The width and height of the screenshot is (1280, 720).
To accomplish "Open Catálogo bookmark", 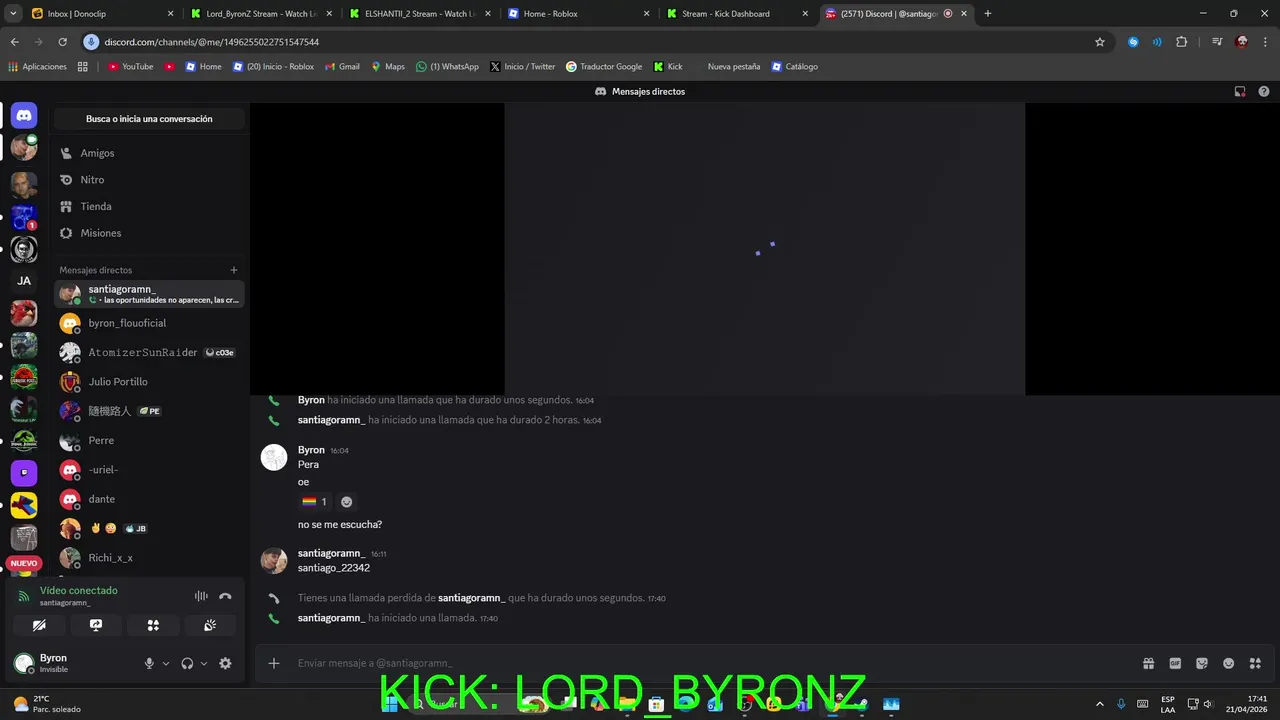I will pos(794,67).
